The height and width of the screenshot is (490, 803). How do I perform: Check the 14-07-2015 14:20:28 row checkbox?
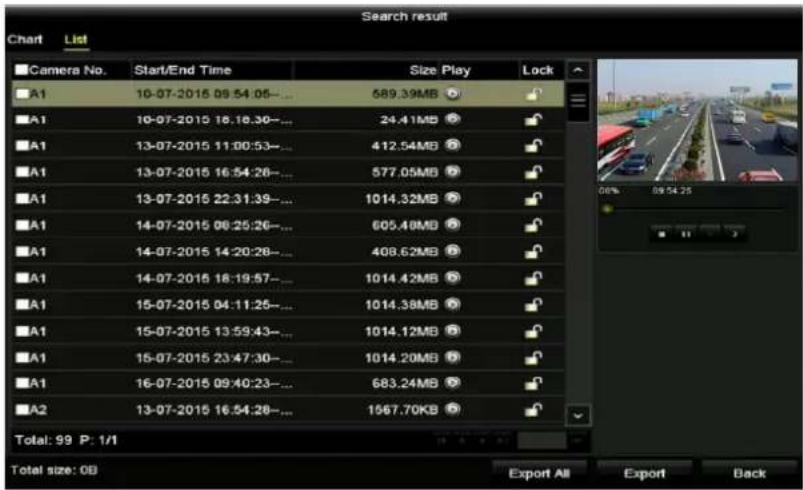[22, 251]
